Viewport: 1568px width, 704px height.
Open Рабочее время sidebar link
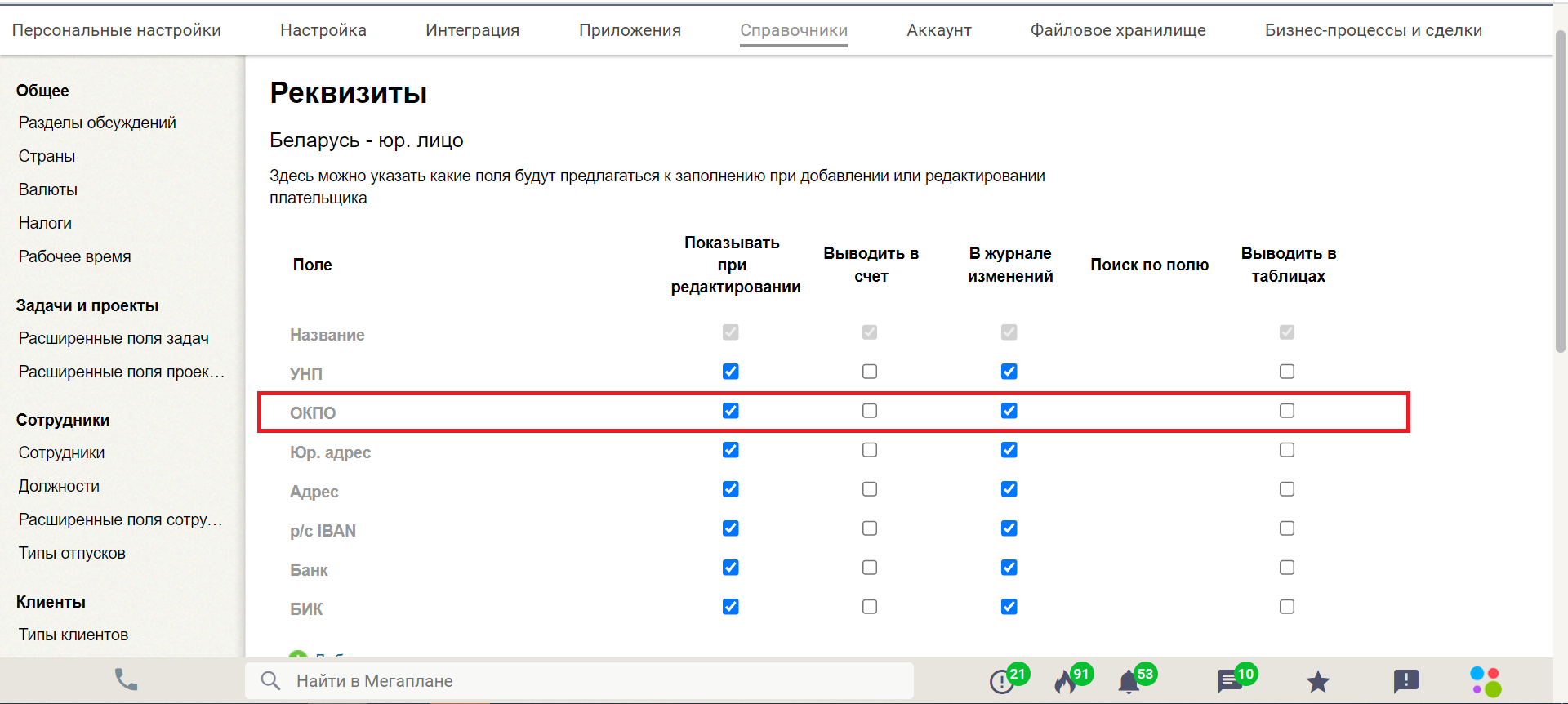pos(74,256)
